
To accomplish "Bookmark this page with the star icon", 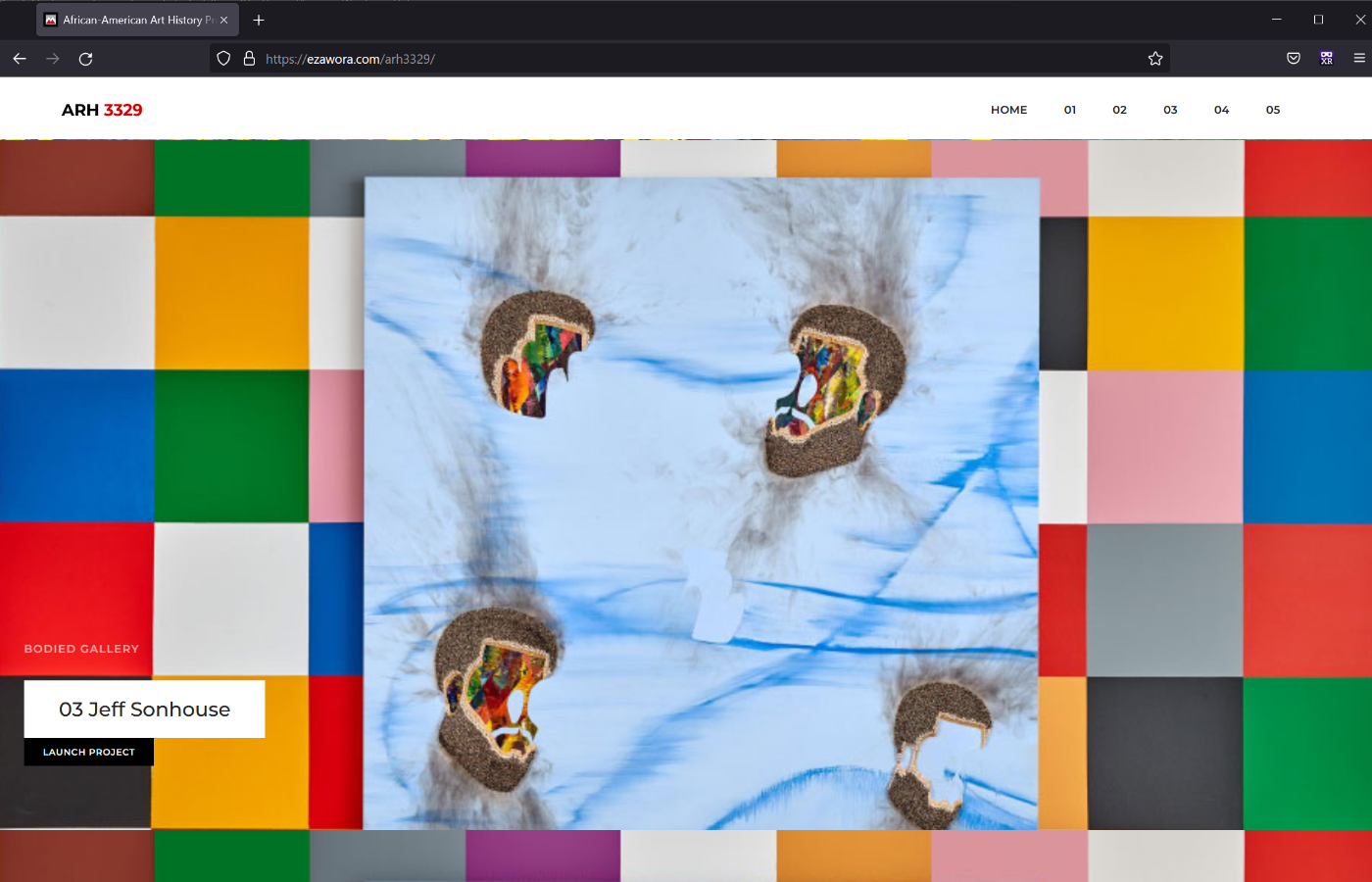I will click(x=1155, y=59).
